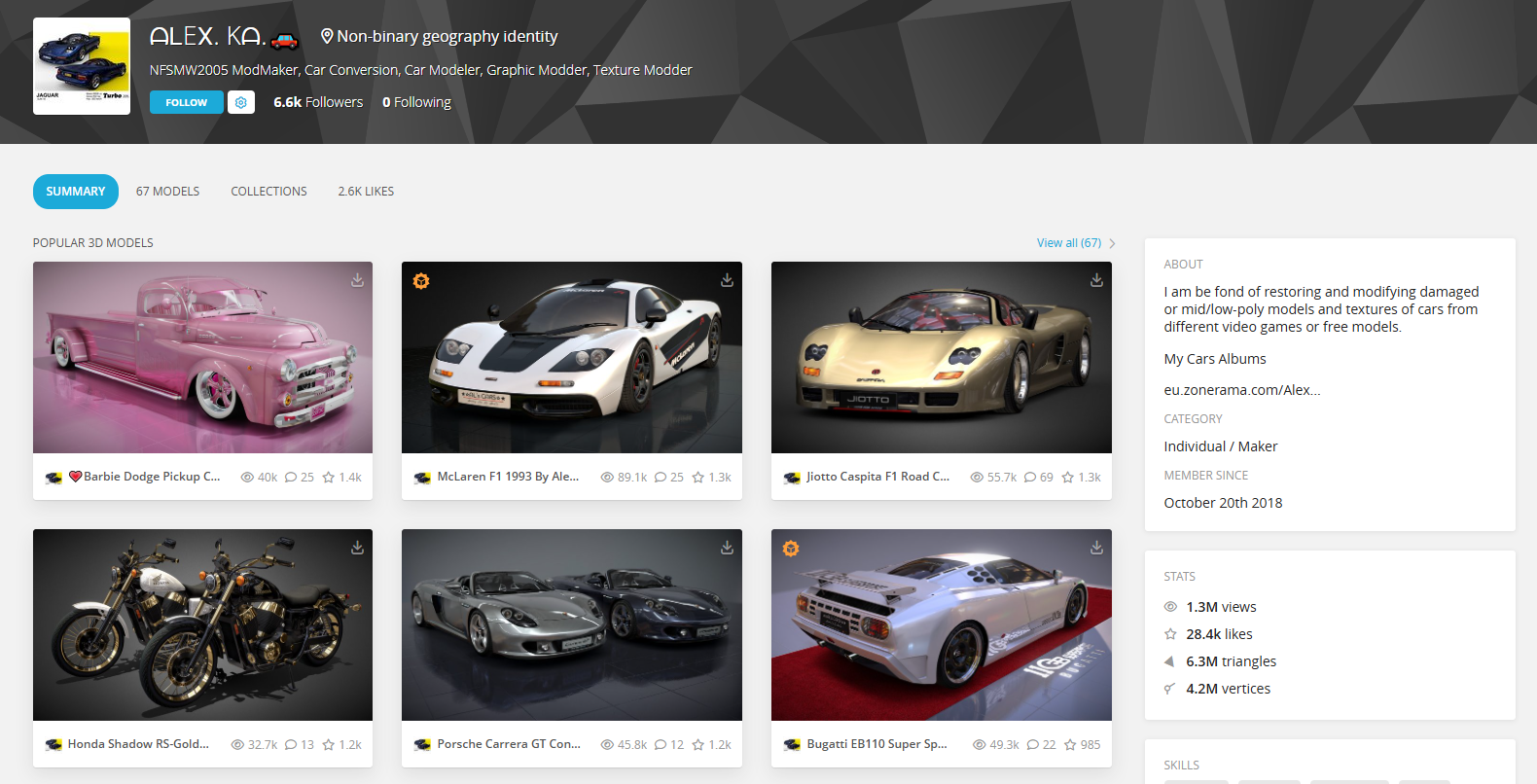
Task: Open comments on McLaren F1 card
Action: click(661, 478)
